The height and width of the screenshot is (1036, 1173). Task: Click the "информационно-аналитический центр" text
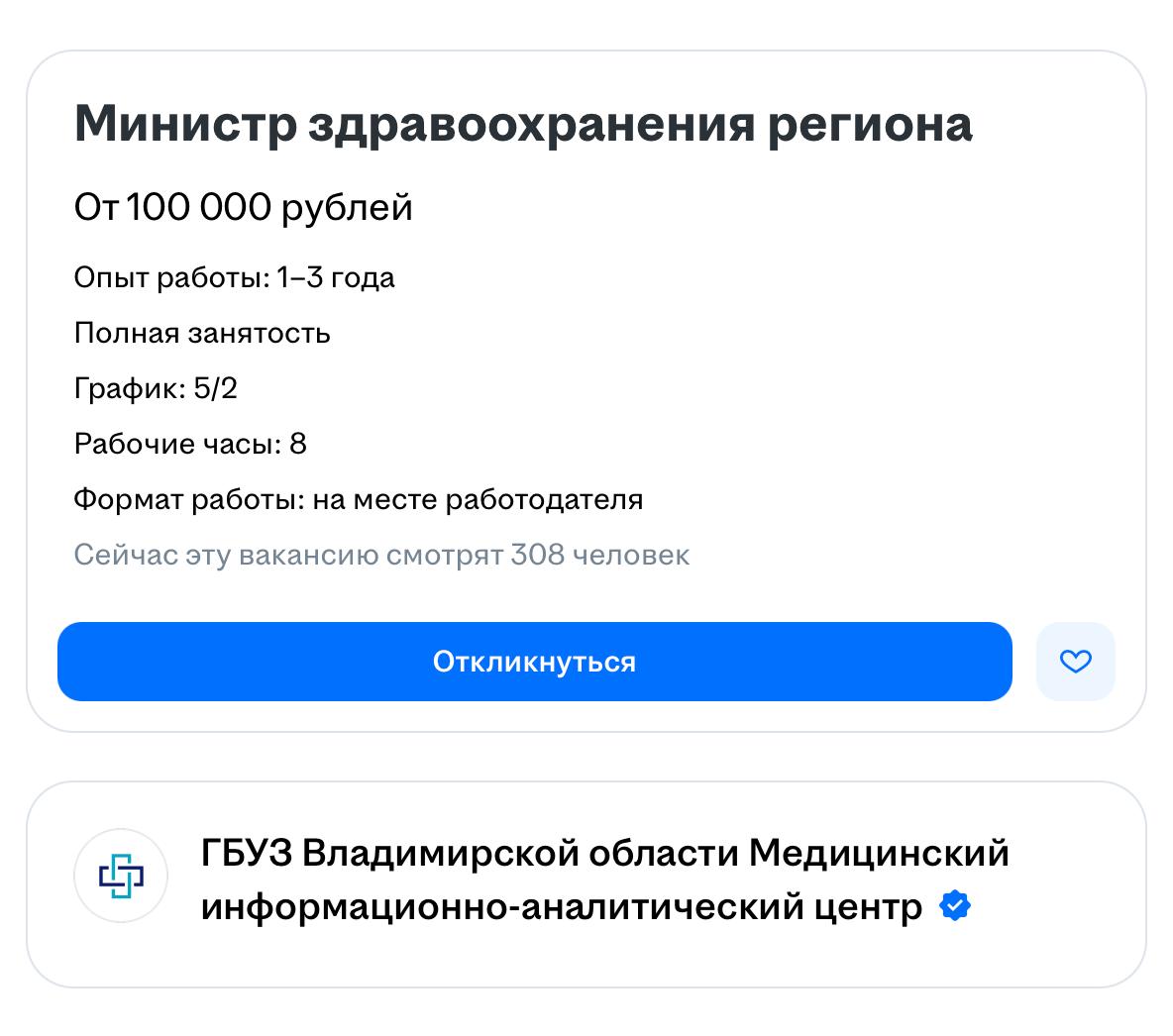pos(561,907)
